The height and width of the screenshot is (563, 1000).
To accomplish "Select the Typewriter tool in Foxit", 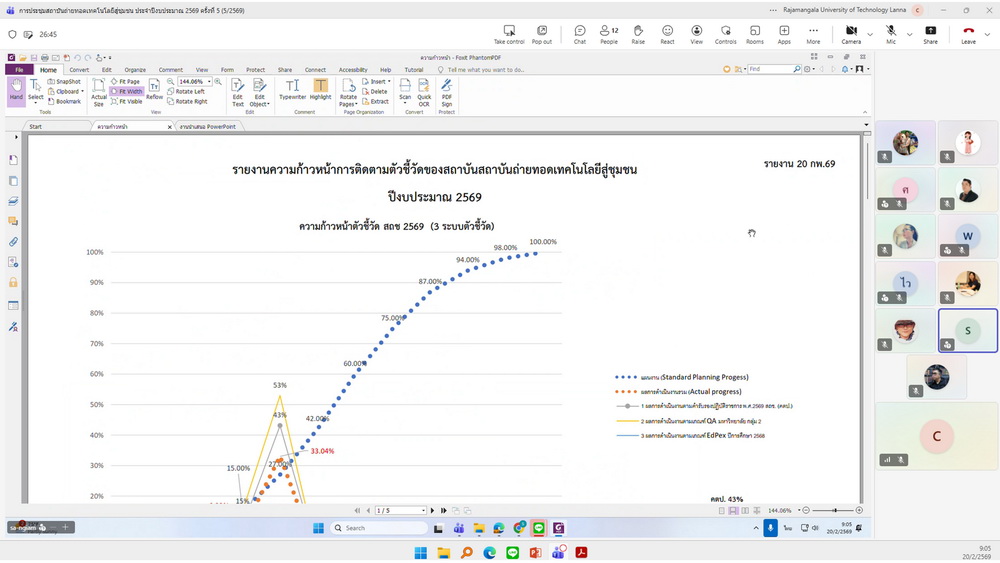I will click(x=292, y=89).
